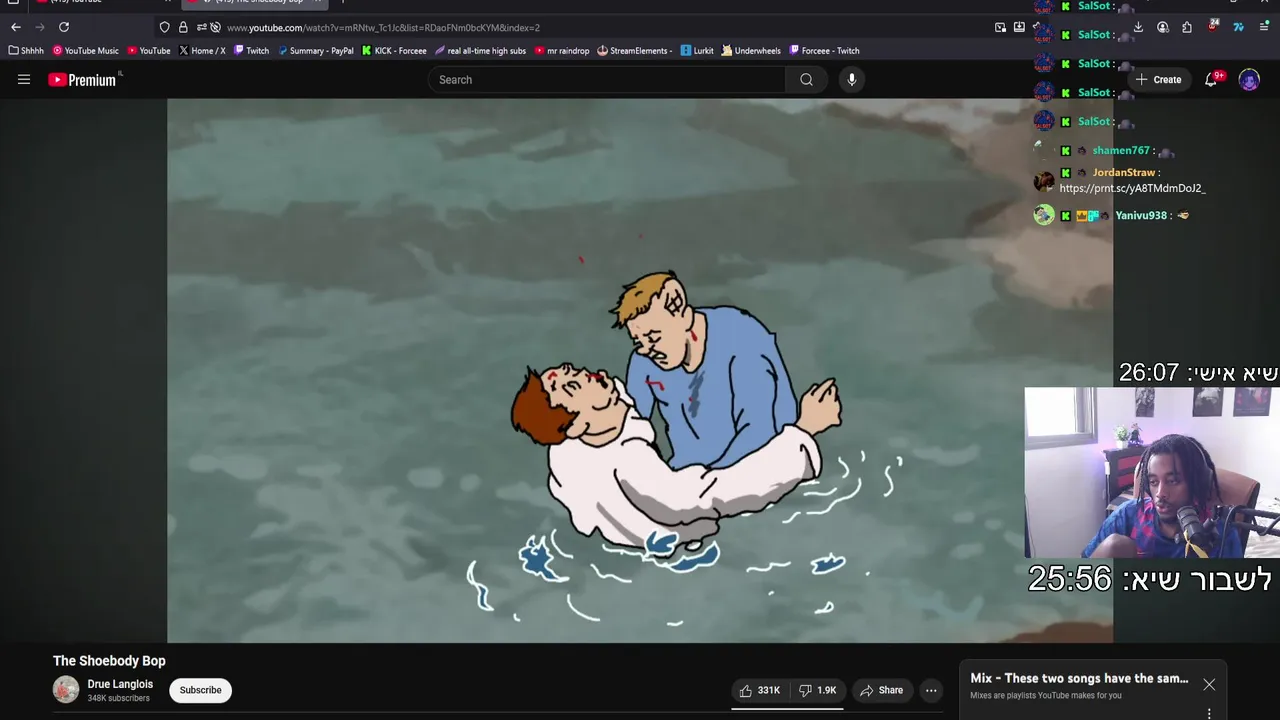This screenshot has width=1280, height=720.
Task: Open the Shhhh bookmarks folder
Action: click(x=26, y=51)
